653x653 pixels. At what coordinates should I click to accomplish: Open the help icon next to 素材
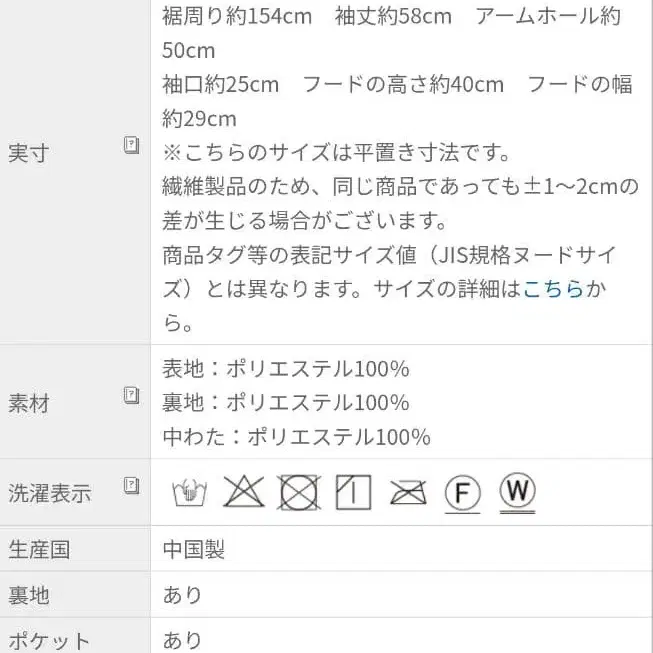[x=131, y=395]
